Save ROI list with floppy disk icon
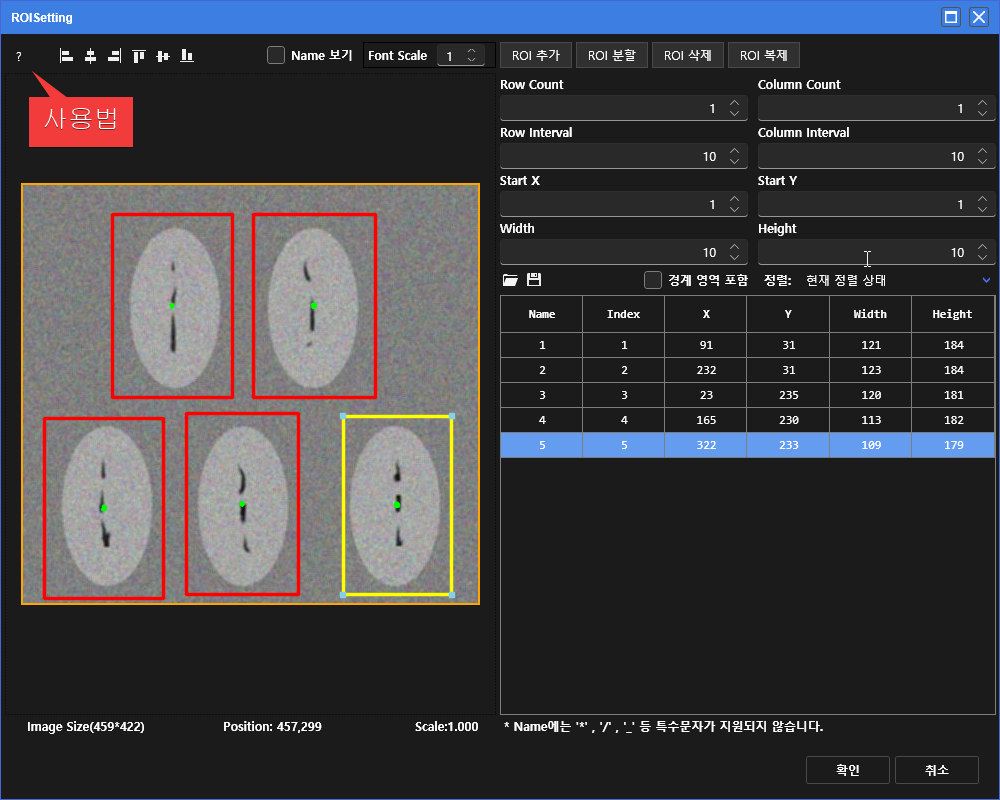This screenshot has height=800, width=1000. 534,280
